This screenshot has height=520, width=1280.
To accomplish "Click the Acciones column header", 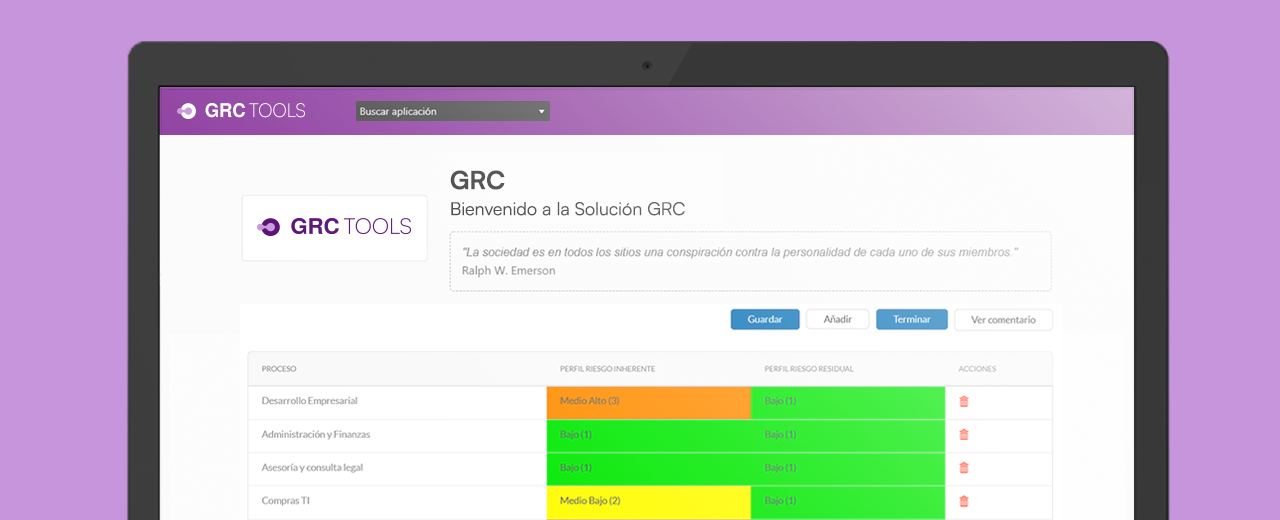I will pos(977,369).
